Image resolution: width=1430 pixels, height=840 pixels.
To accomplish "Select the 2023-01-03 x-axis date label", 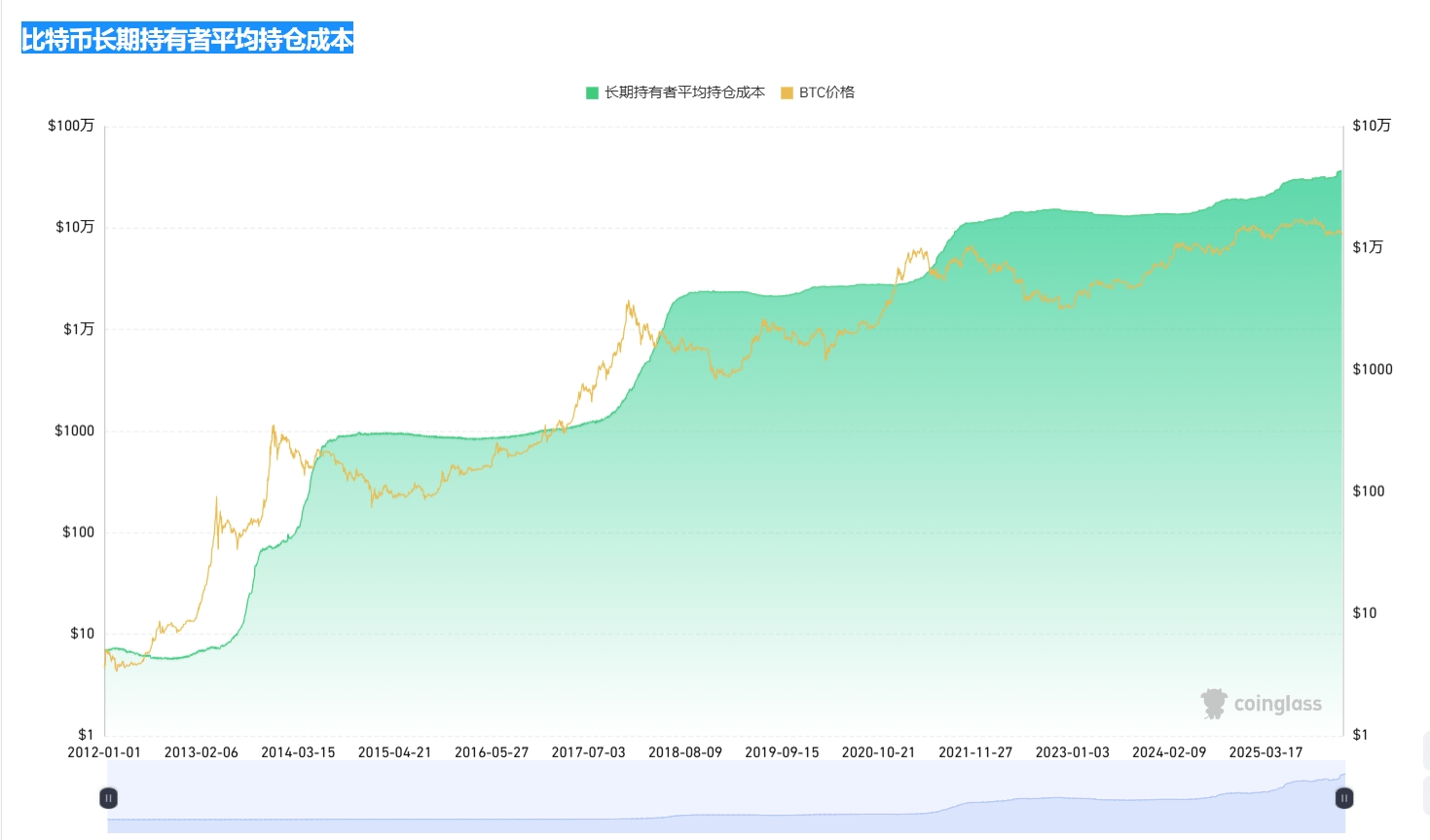I will 1072,752.
